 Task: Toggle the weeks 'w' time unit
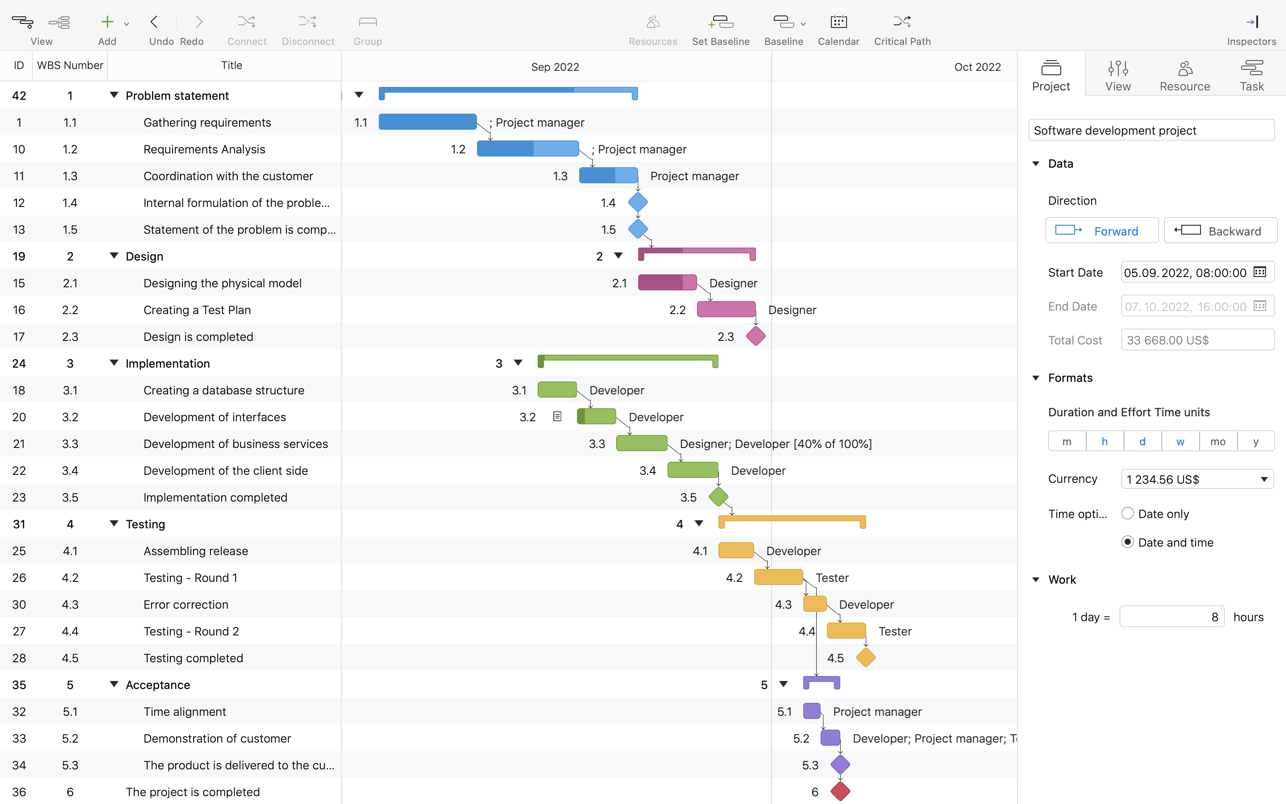1180,441
